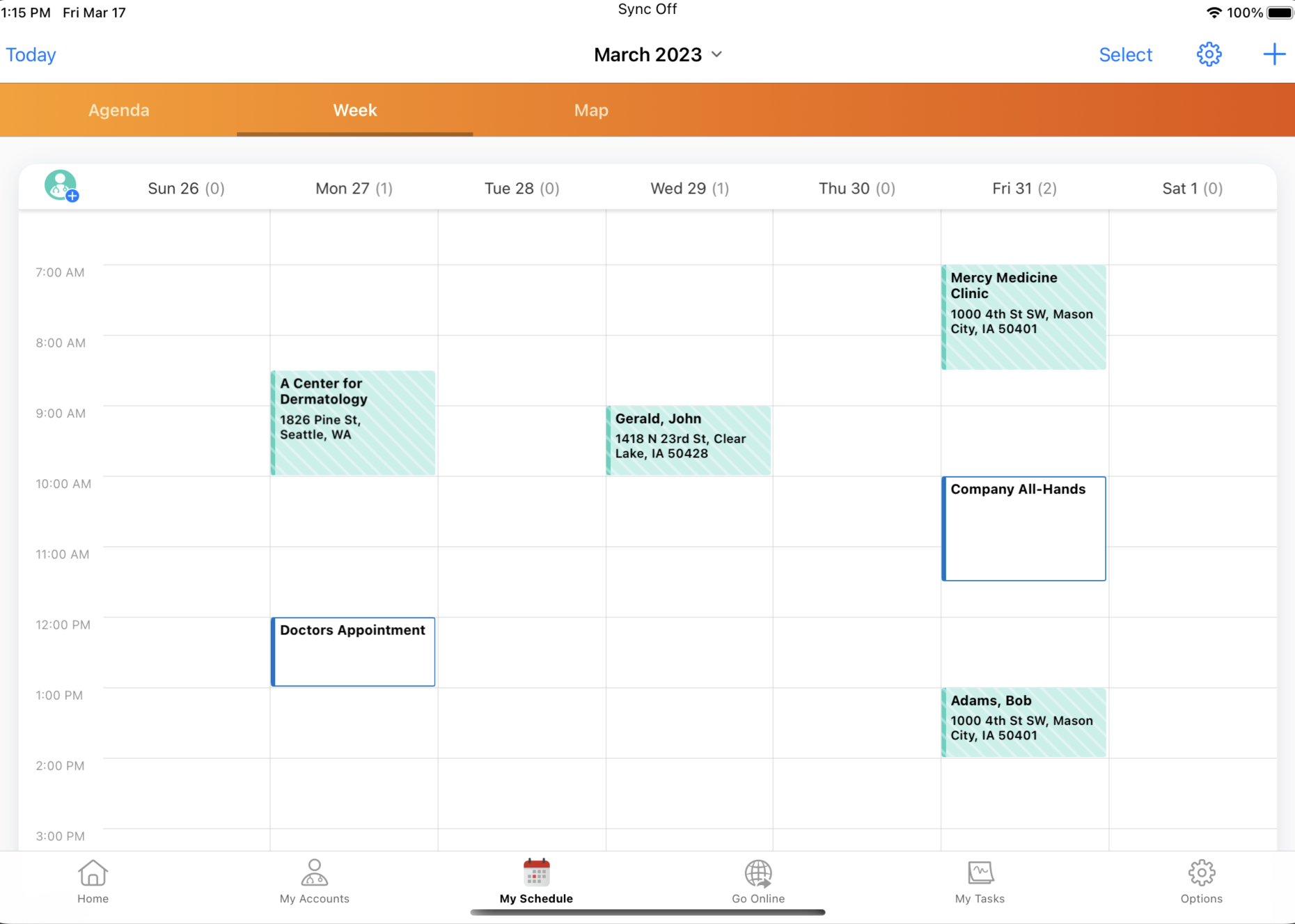Tap the Go Online globe icon
Screen dimensions: 1295x924
tap(758, 874)
